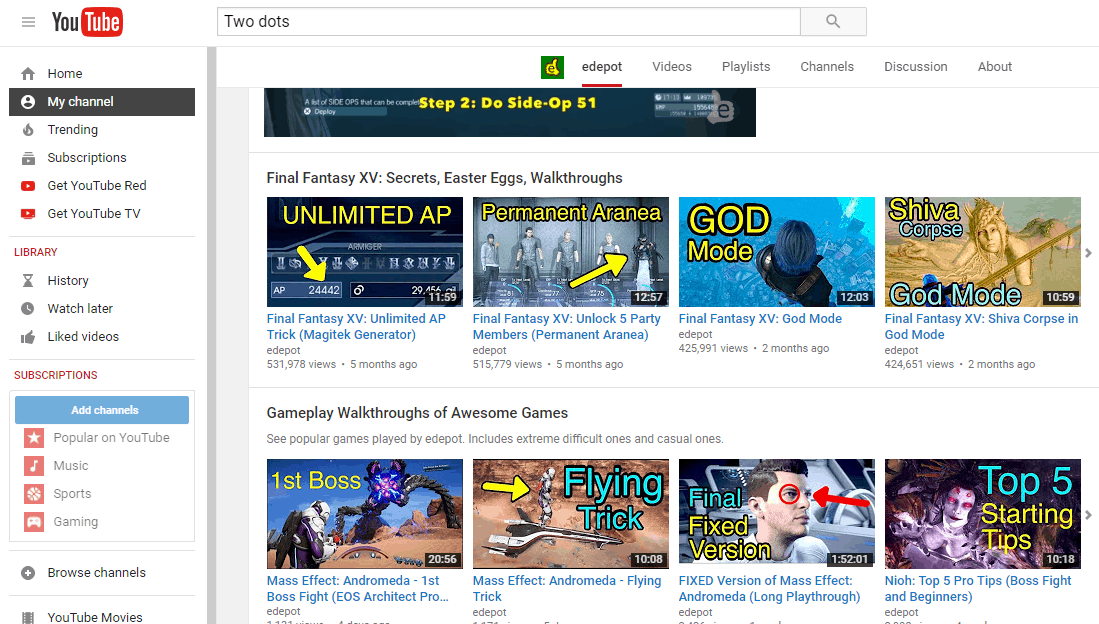Image resolution: width=1099 pixels, height=624 pixels.
Task: Click the Home house icon
Action: click(x=28, y=74)
